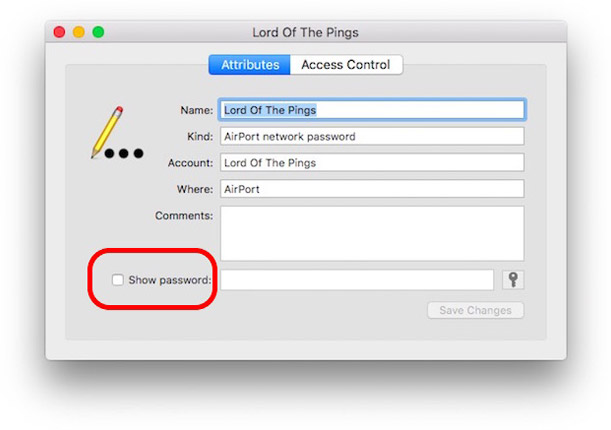The width and height of the screenshot is (611, 430).
Task: Minimize window with the yellow button
Action: pos(79,32)
